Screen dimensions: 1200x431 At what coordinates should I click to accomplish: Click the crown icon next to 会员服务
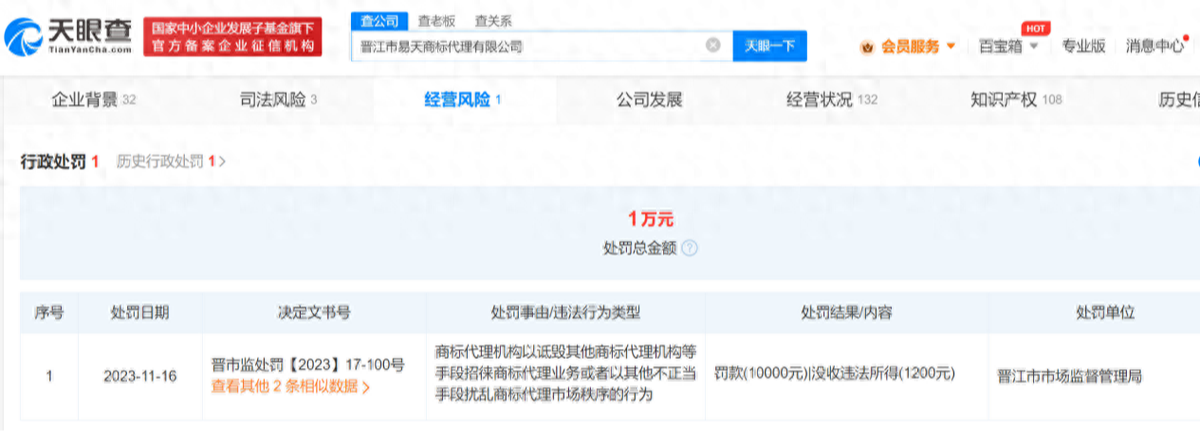point(866,47)
